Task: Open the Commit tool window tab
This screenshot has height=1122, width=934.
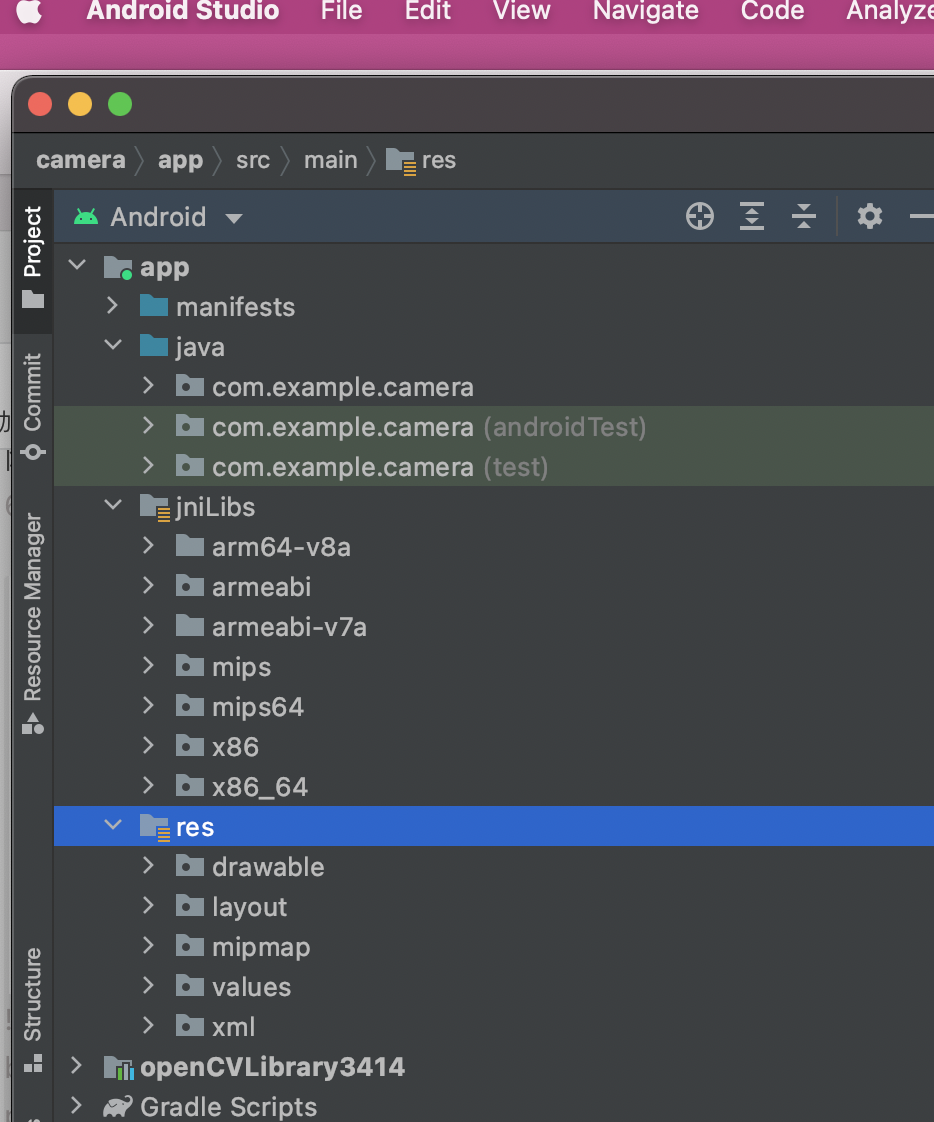Action: coord(33,406)
